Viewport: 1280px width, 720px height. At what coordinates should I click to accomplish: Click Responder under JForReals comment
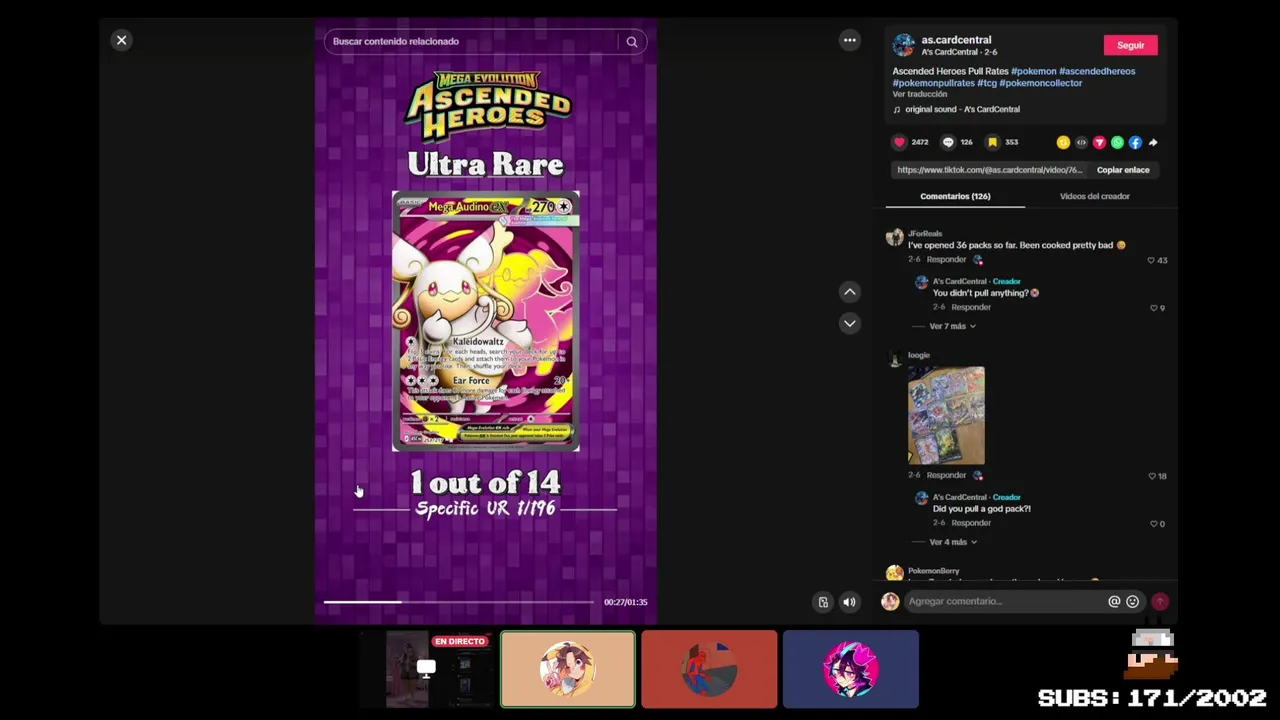click(x=946, y=259)
